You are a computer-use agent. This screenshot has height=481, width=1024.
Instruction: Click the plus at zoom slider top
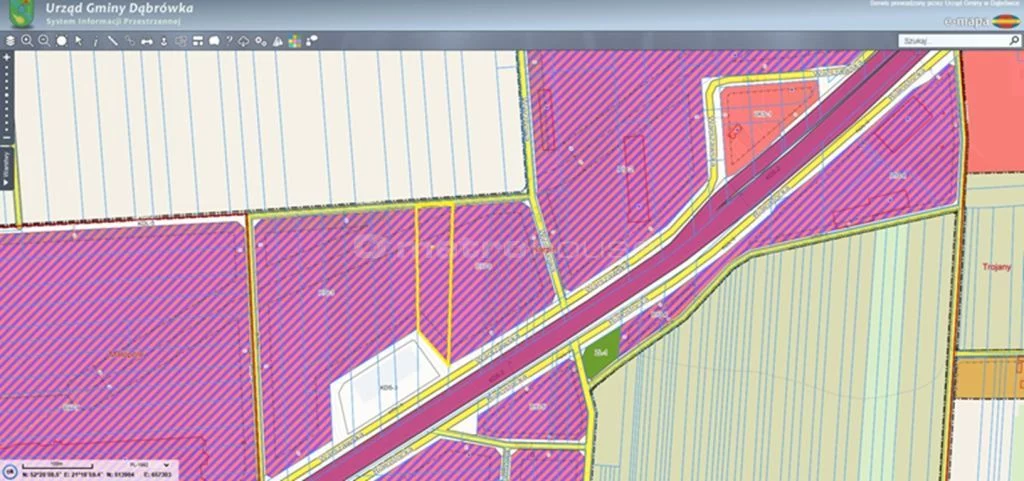(7, 57)
